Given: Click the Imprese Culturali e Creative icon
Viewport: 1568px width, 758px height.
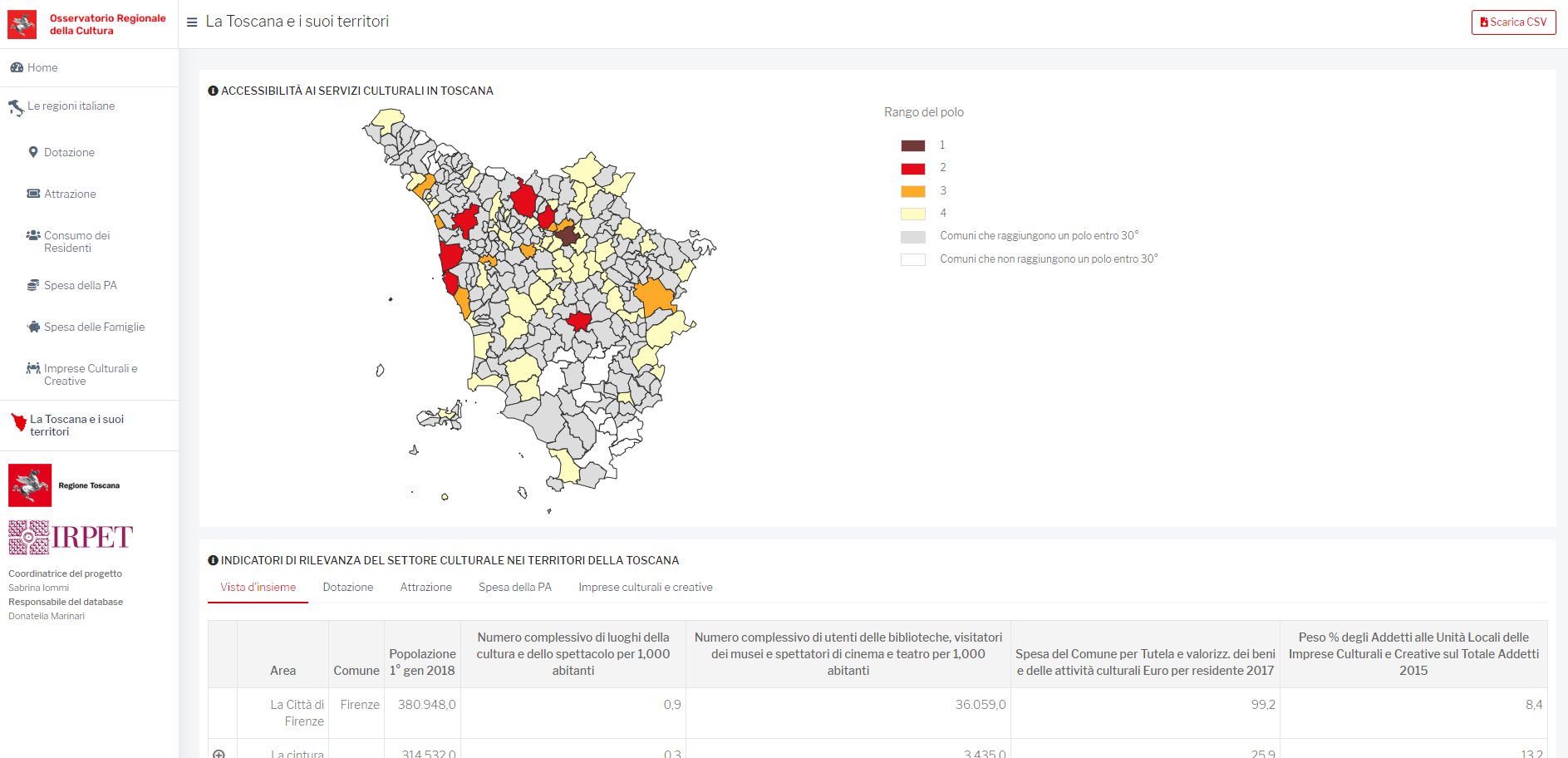Looking at the screenshot, I should 33,368.
